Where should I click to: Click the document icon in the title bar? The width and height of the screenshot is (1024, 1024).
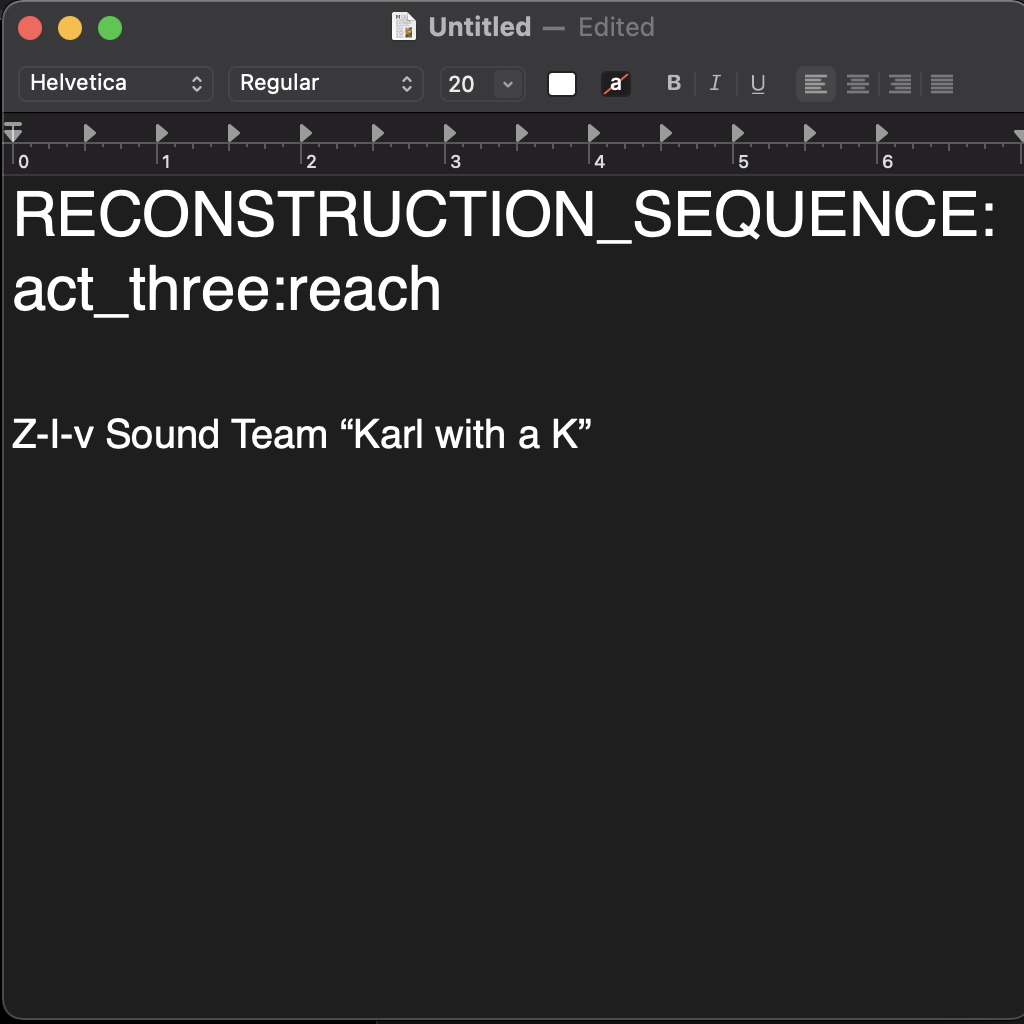[404, 27]
